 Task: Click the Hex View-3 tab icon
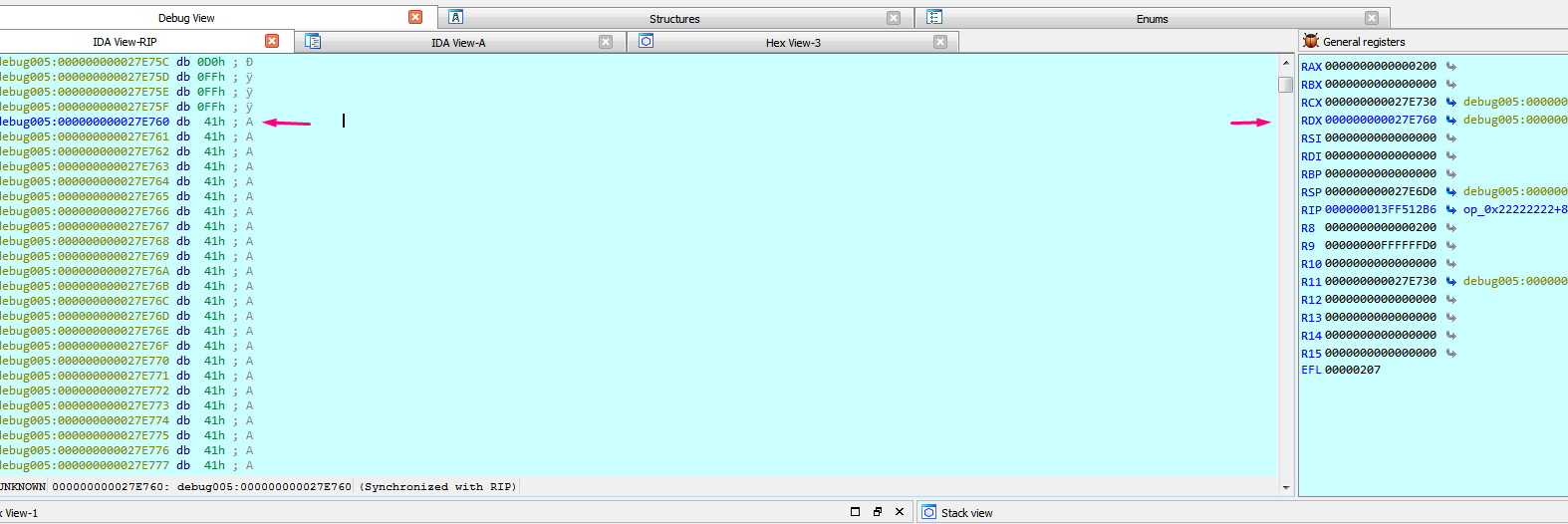[646, 42]
